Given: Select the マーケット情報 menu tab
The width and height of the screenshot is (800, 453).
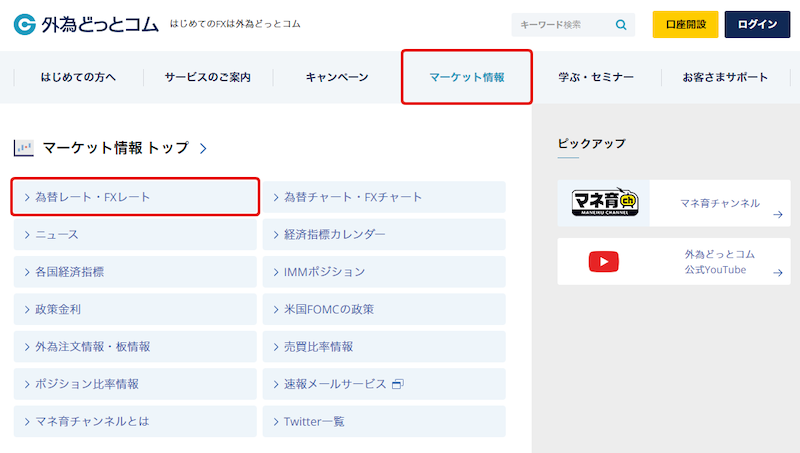Looking at the screenshot, I should click(x=467, y=77).
